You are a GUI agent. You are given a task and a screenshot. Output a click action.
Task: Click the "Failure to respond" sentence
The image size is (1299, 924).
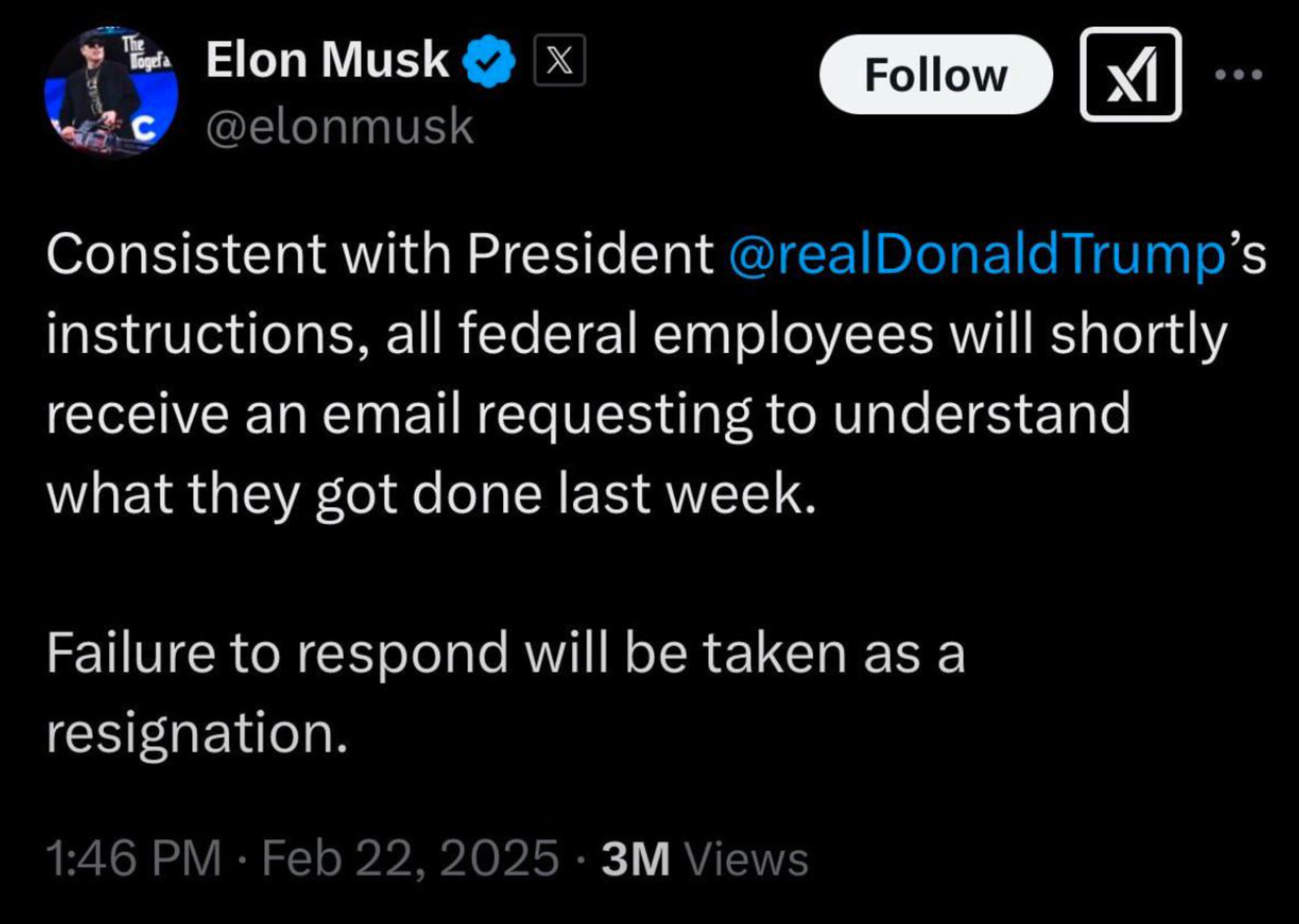pyautogui.click(x=277, y=654)
